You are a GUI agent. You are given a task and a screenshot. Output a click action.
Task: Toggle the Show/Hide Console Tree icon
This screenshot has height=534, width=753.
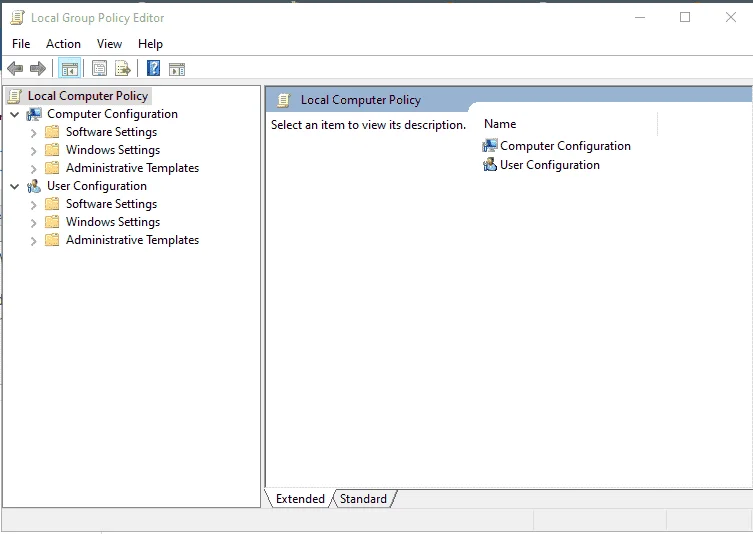[70, 69]
